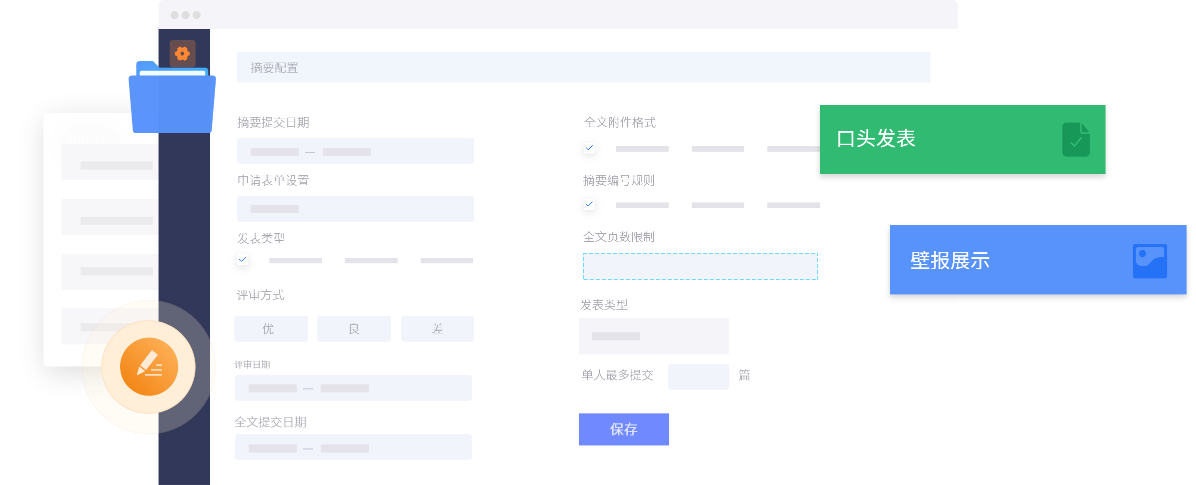
Task: Toggle the checkbox under 全文附件格式
Action: pos(590,148)
